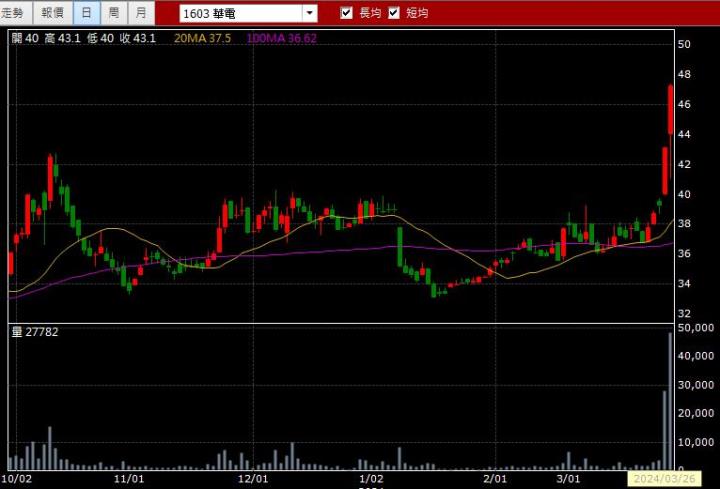This screenshot has height=489, width=720.
Task: Select the 日 daily chart tab
Action: coord(87,13)
